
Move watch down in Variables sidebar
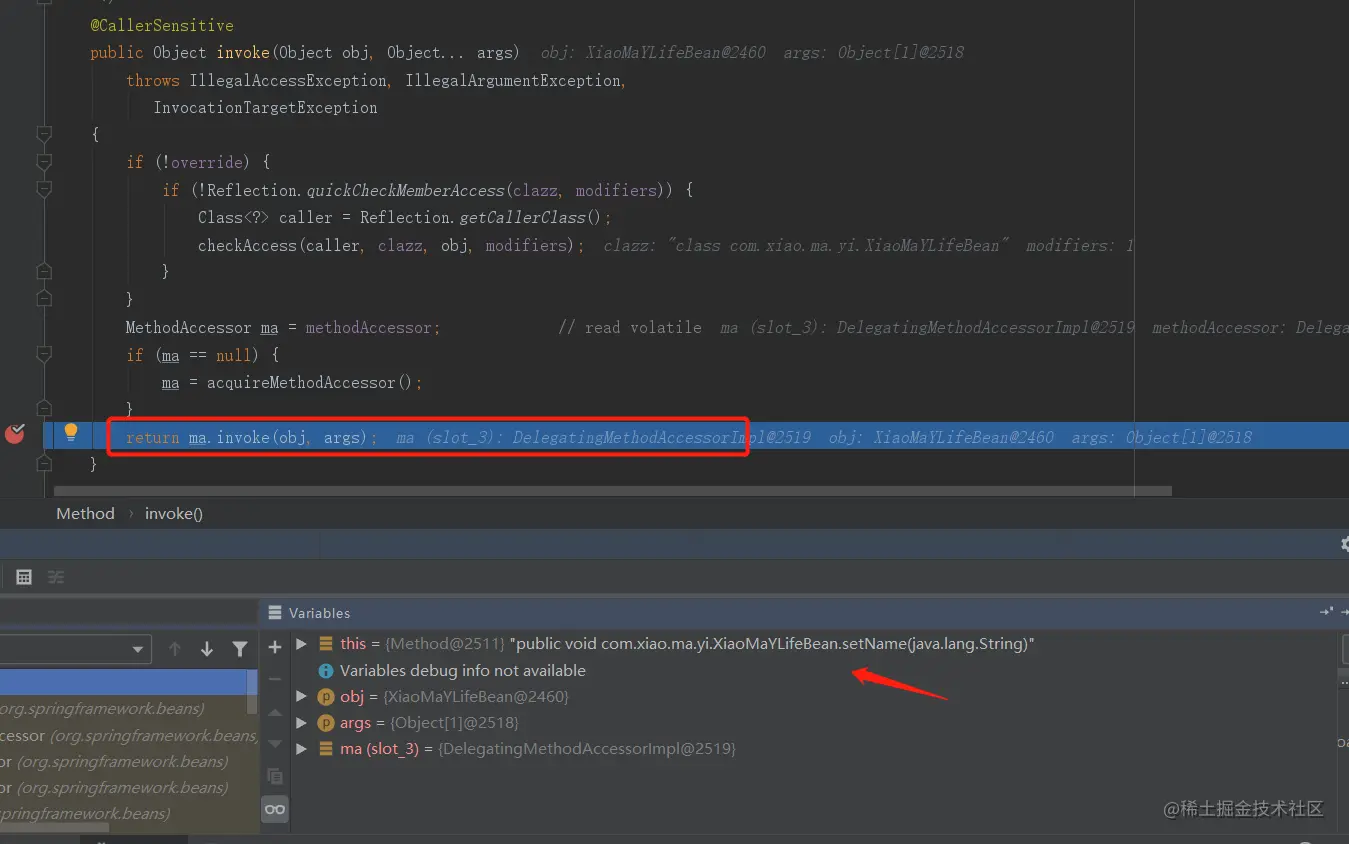click(x=275, y=744)
